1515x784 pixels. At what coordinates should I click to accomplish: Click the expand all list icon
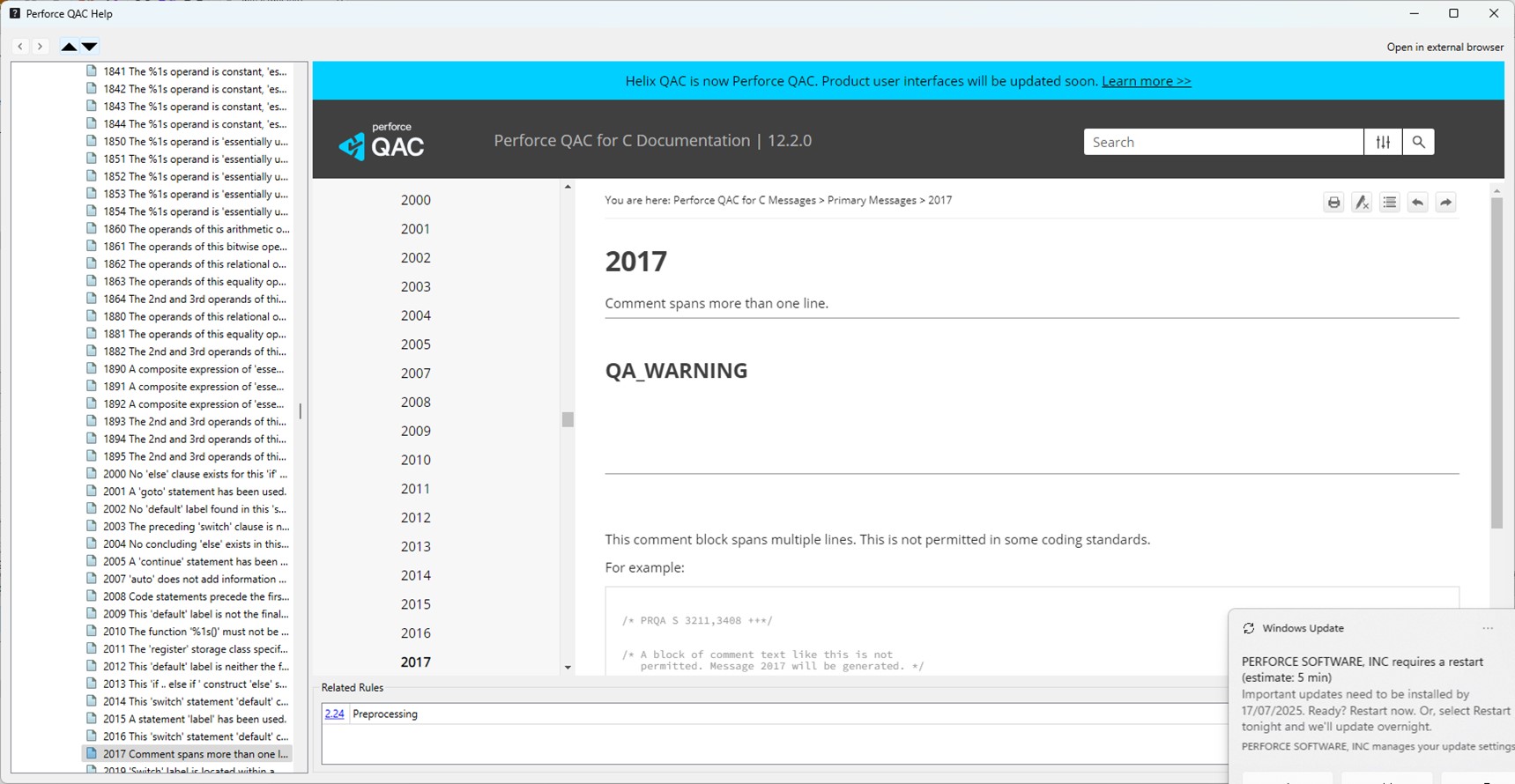pyautogui.click(x=1390, y=203)
